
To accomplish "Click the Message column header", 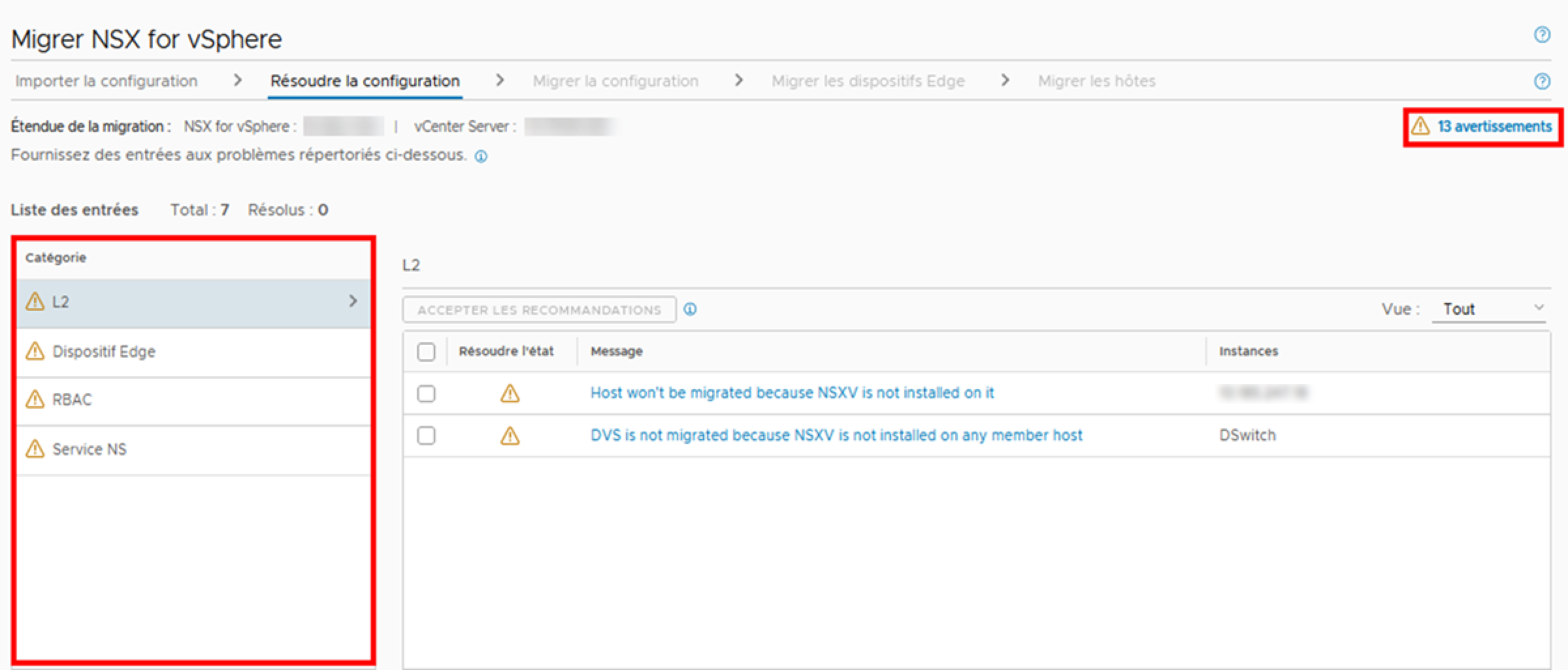I will 617,351.
